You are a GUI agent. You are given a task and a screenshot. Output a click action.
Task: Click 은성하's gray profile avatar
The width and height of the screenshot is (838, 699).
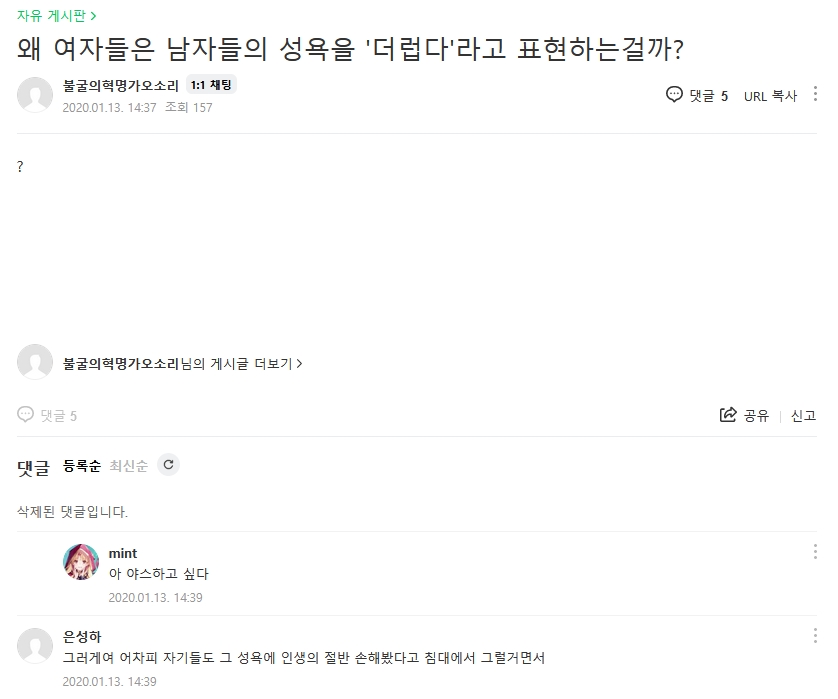35,646
